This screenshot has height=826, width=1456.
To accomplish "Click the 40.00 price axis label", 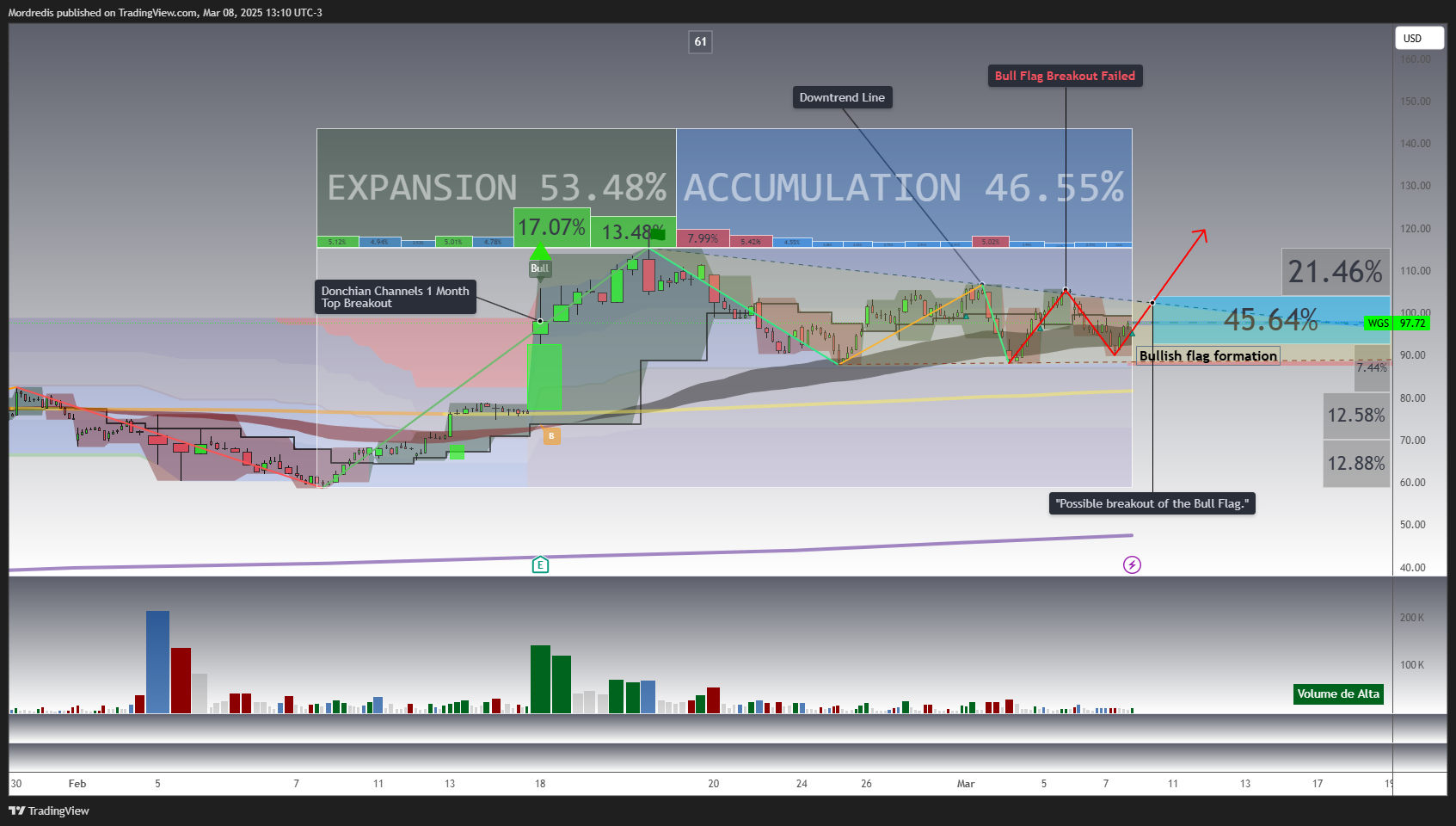I will 1413,568.
